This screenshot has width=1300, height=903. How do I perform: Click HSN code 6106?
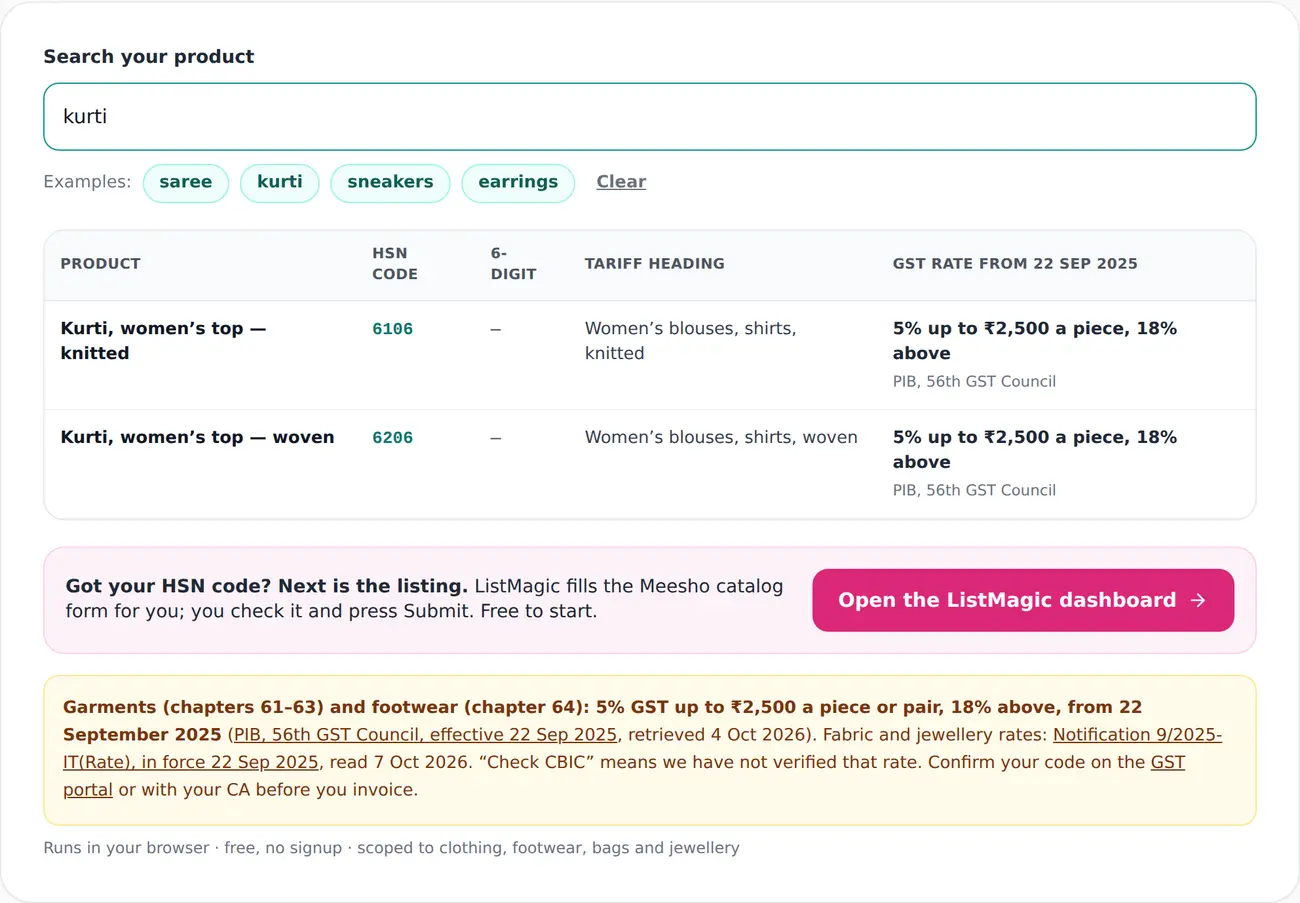[392, 329]
